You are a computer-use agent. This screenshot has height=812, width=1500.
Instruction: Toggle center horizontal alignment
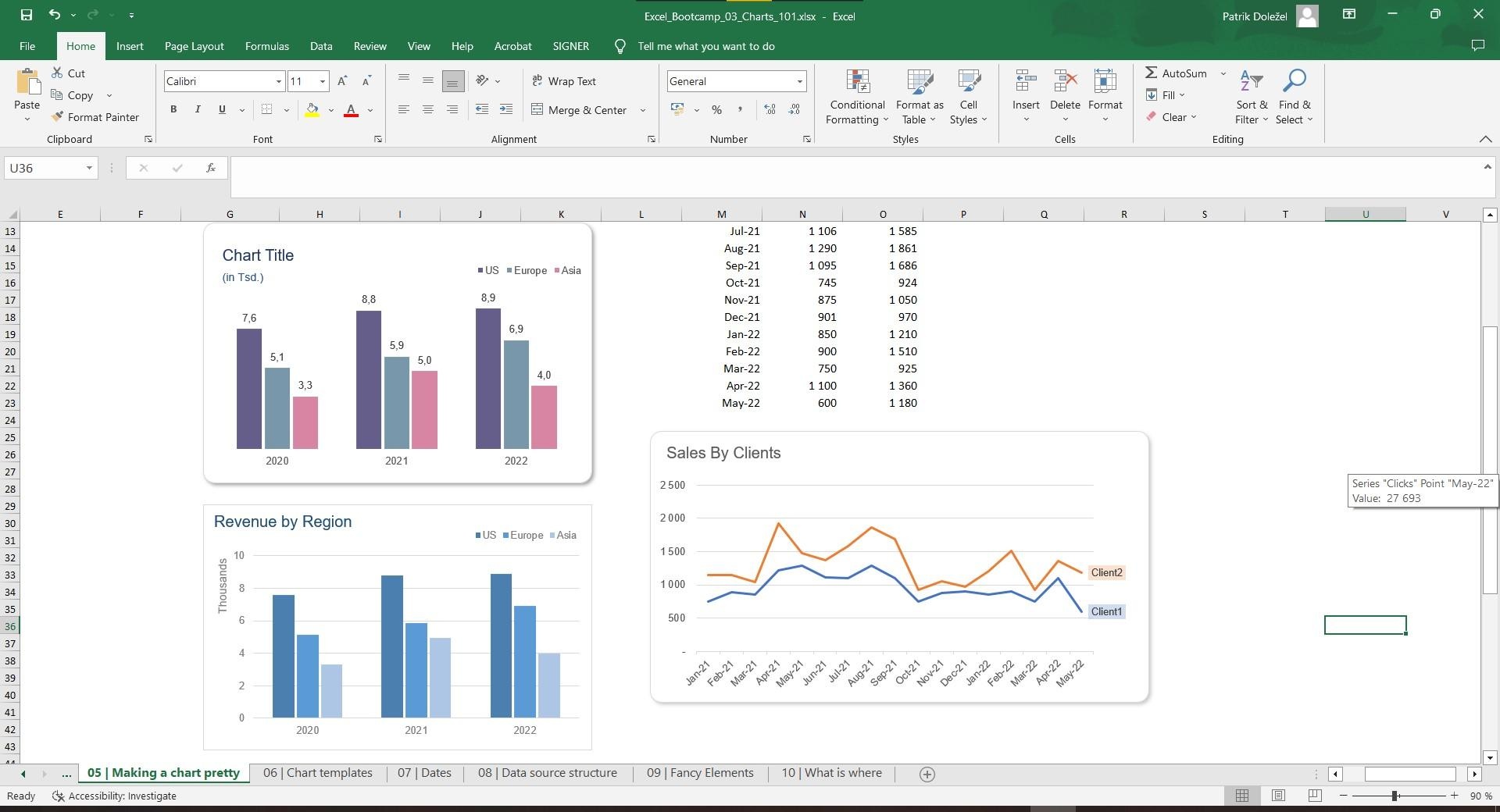coord(428,110)
